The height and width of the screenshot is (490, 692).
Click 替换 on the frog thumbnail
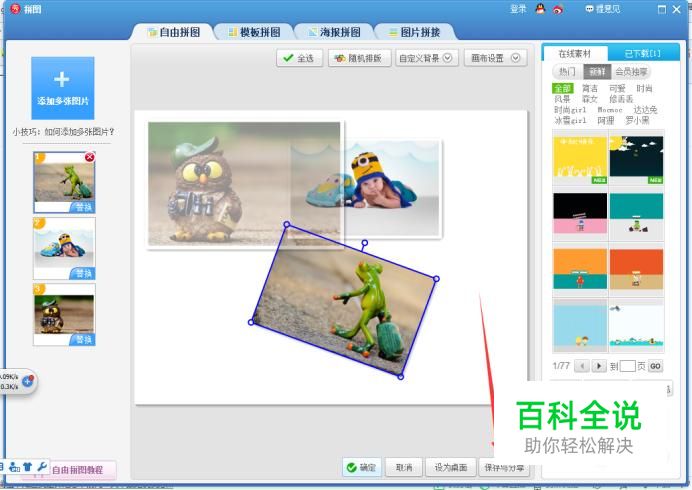point(83,207)
